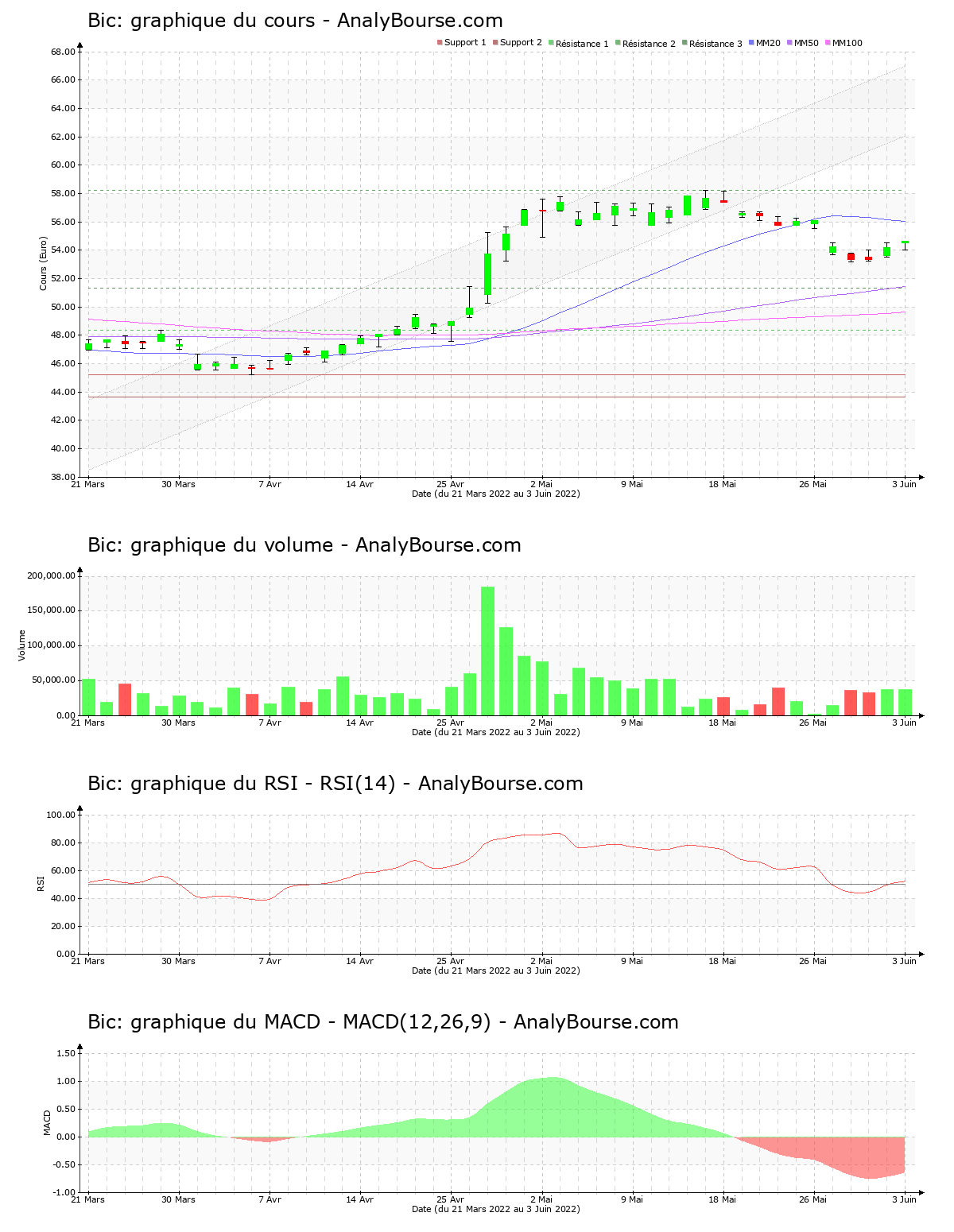
Task: Click the large green candlestick after 25 Avr
Action: point(487,274)
